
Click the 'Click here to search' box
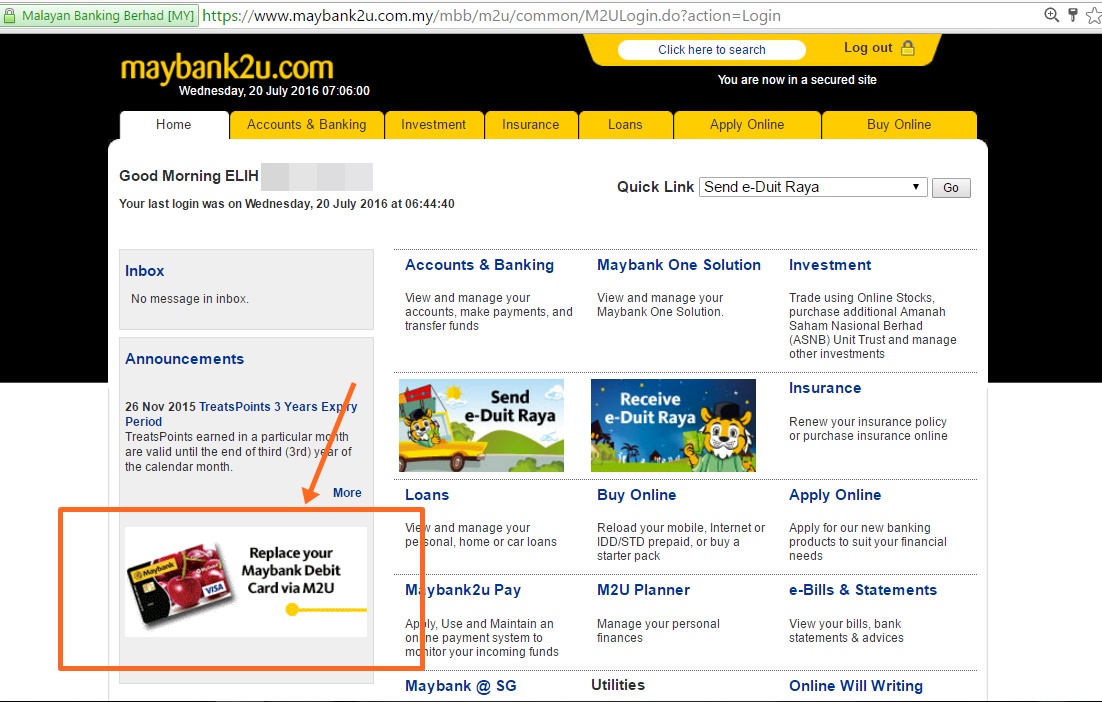tap(711, 50)
